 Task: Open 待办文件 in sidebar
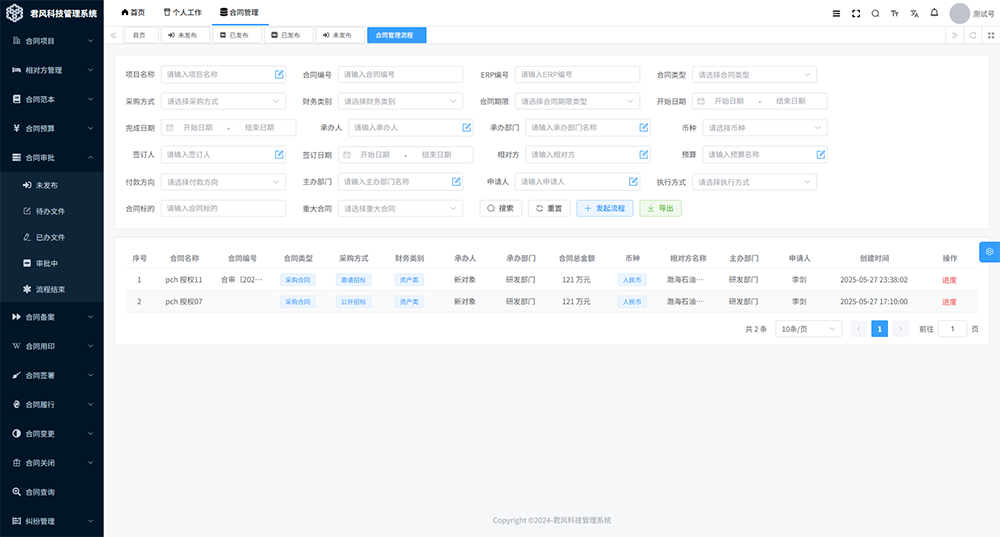(52, 211)
